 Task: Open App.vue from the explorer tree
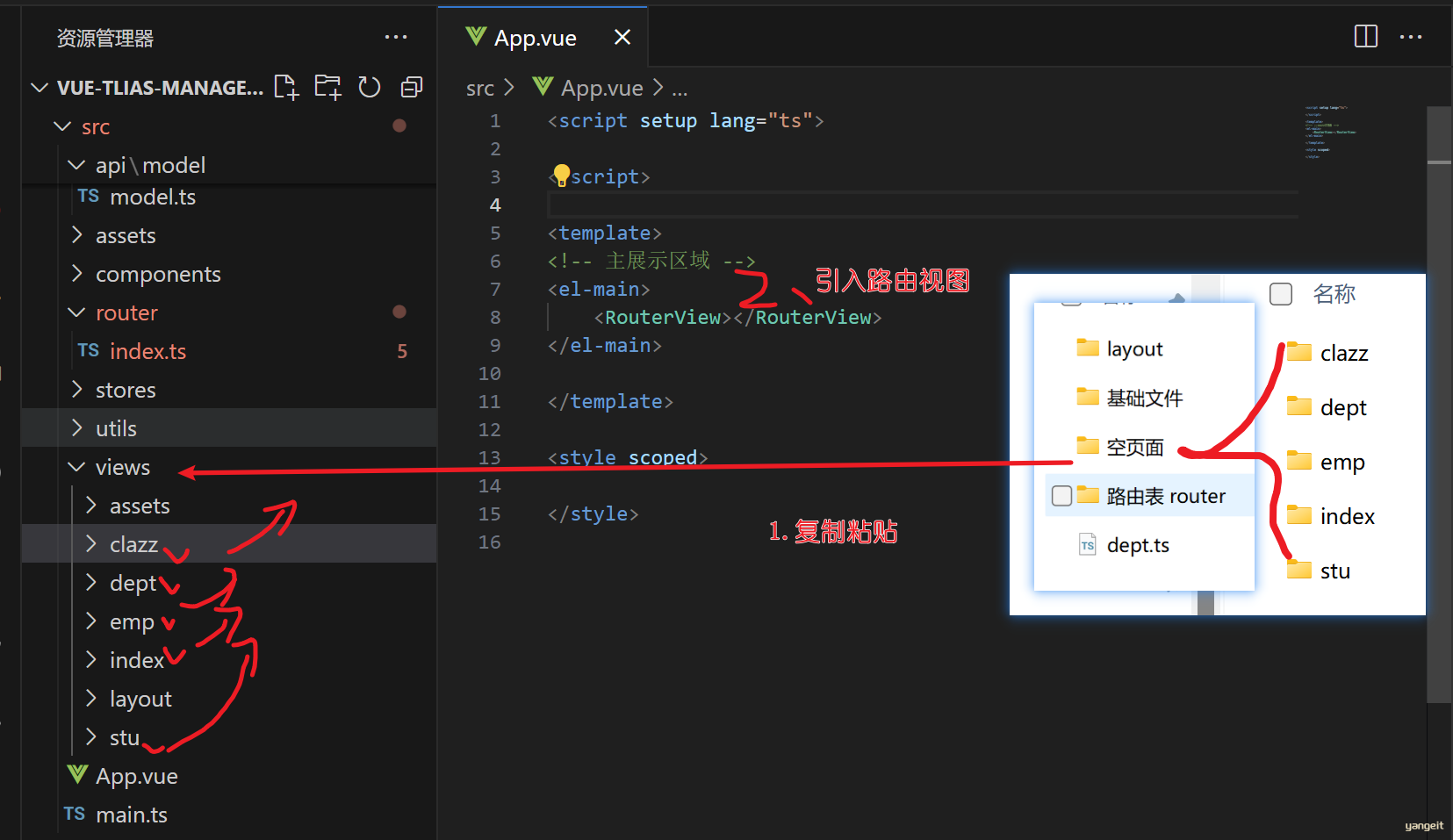(x=137, y=776)
